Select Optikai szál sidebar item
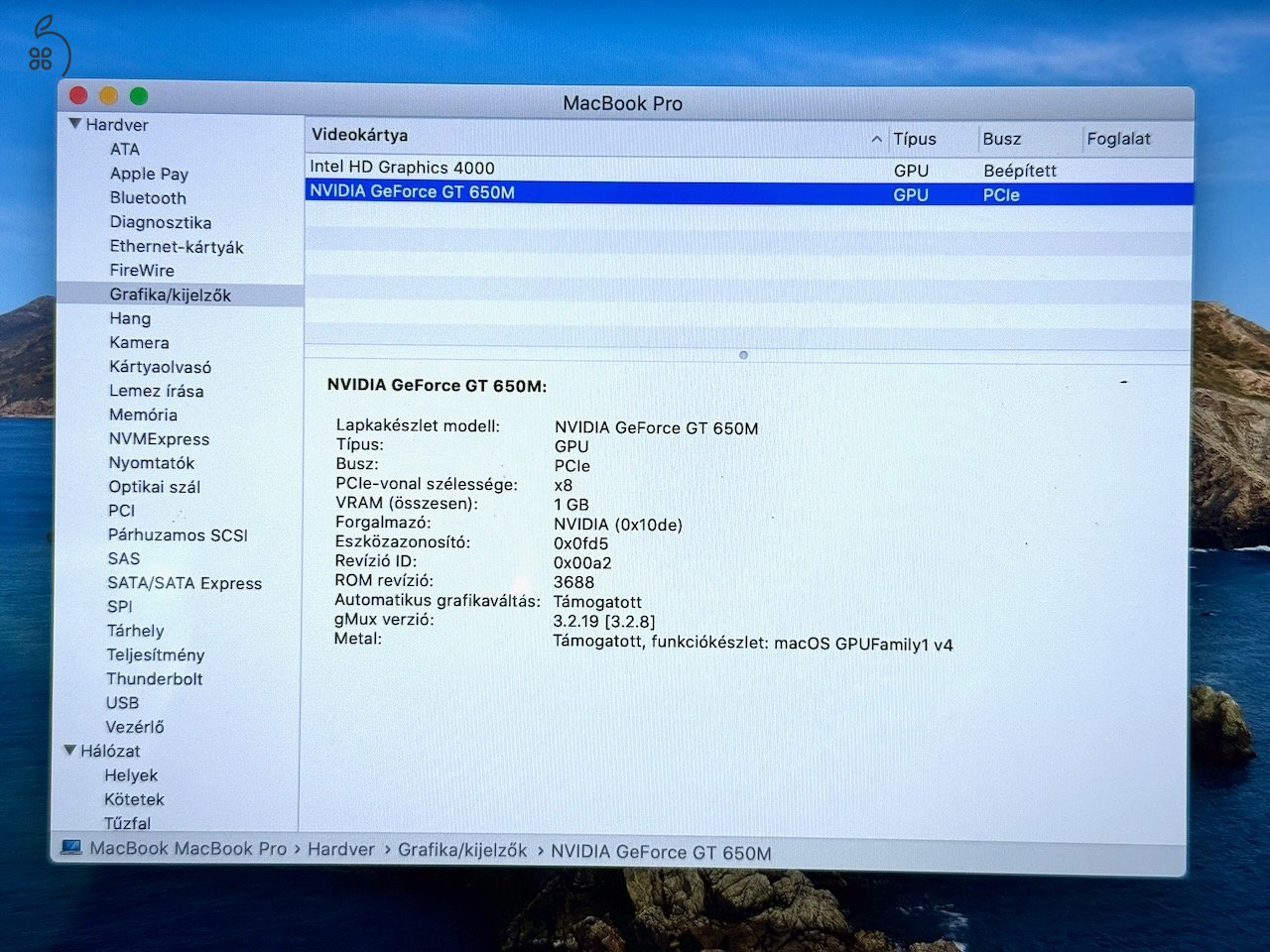 pyautogui.click(x=154, y=487)
